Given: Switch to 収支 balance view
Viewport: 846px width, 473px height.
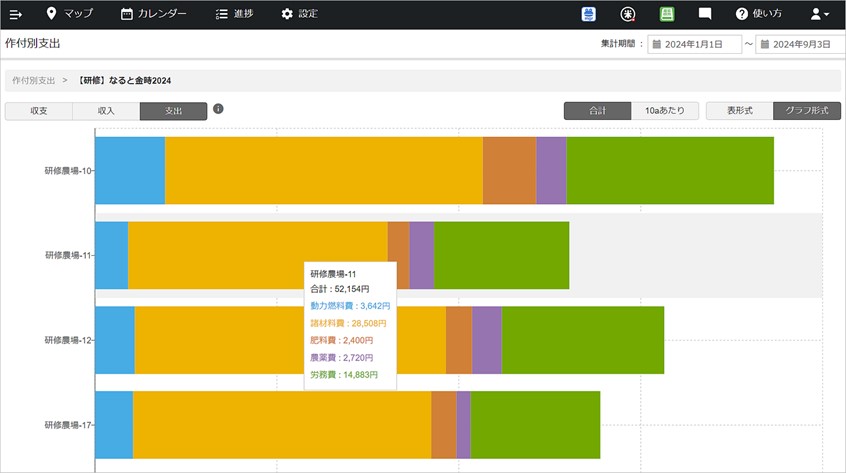Looking at the screenshot, I should click(x=38, y=111).
